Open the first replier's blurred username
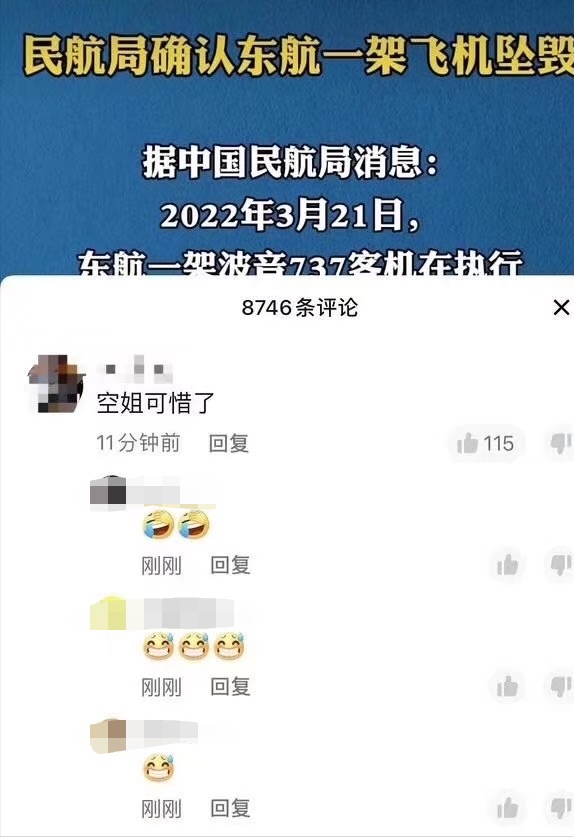This screenshot has width=574, height=837. (x=154, y=492)
